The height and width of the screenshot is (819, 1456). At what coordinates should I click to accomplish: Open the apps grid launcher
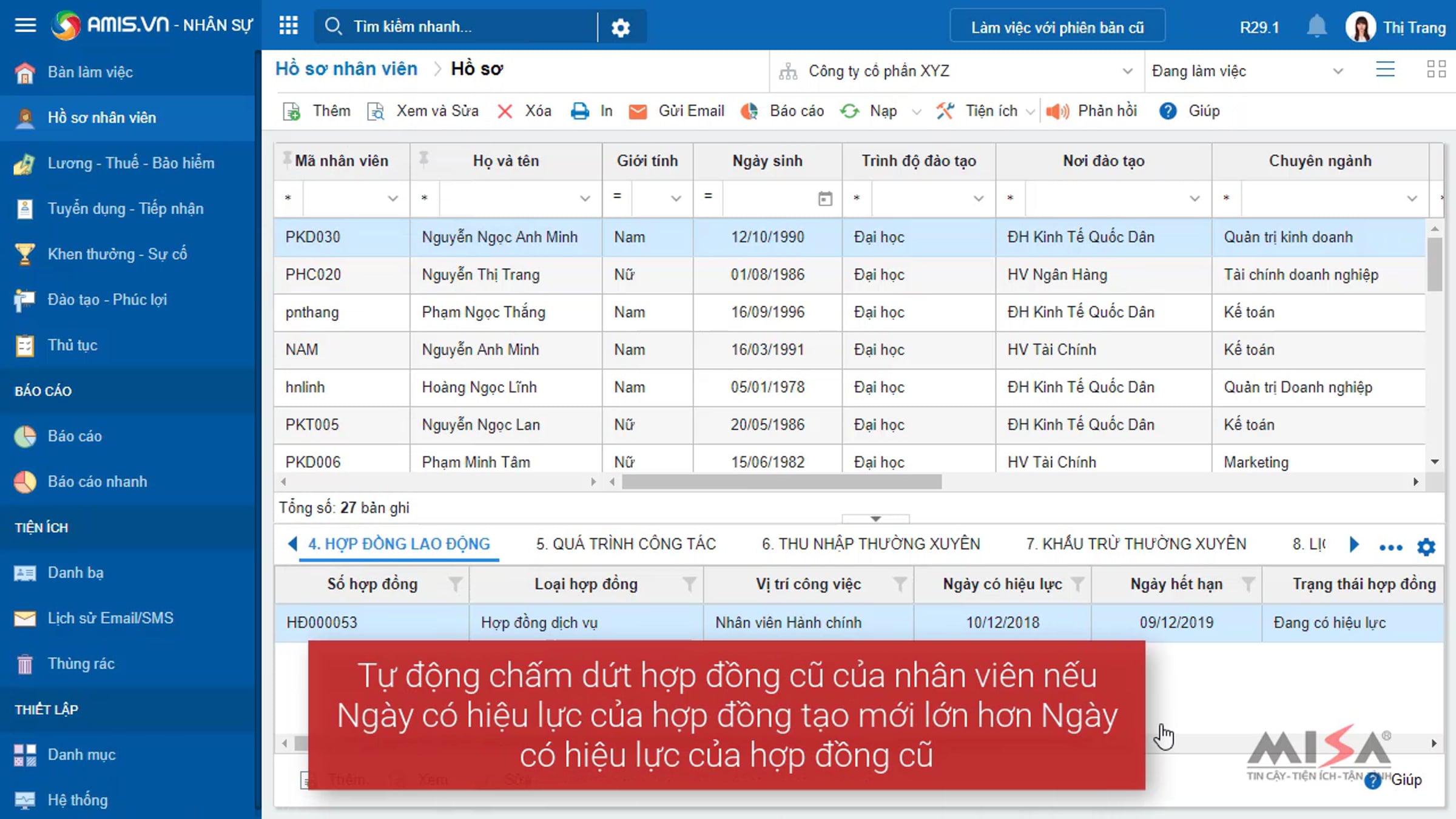288,25
